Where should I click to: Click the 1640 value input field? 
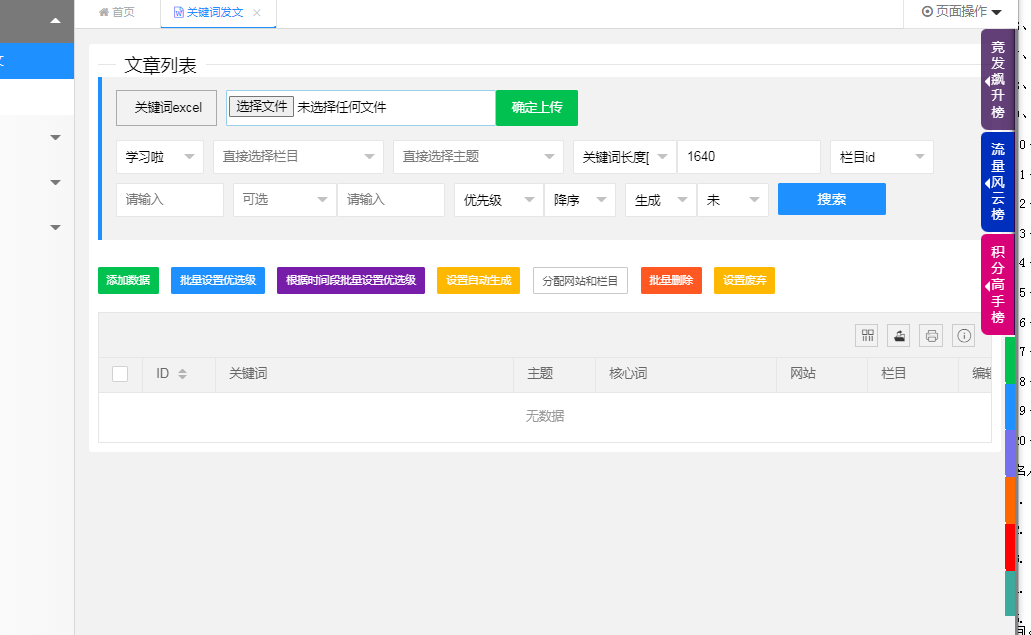pos(749,157)
